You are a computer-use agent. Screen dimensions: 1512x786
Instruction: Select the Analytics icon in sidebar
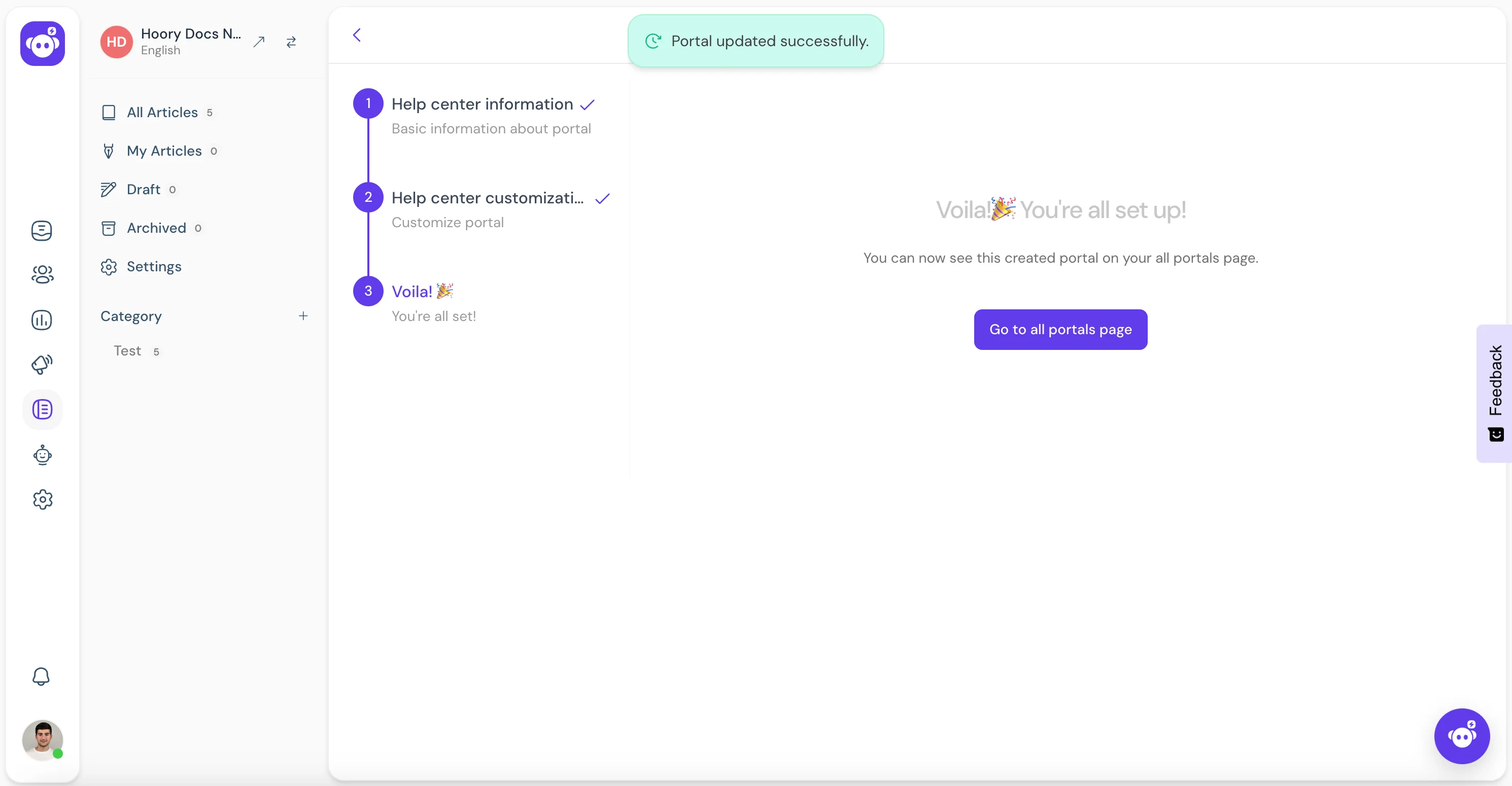[x=42, y=320]
